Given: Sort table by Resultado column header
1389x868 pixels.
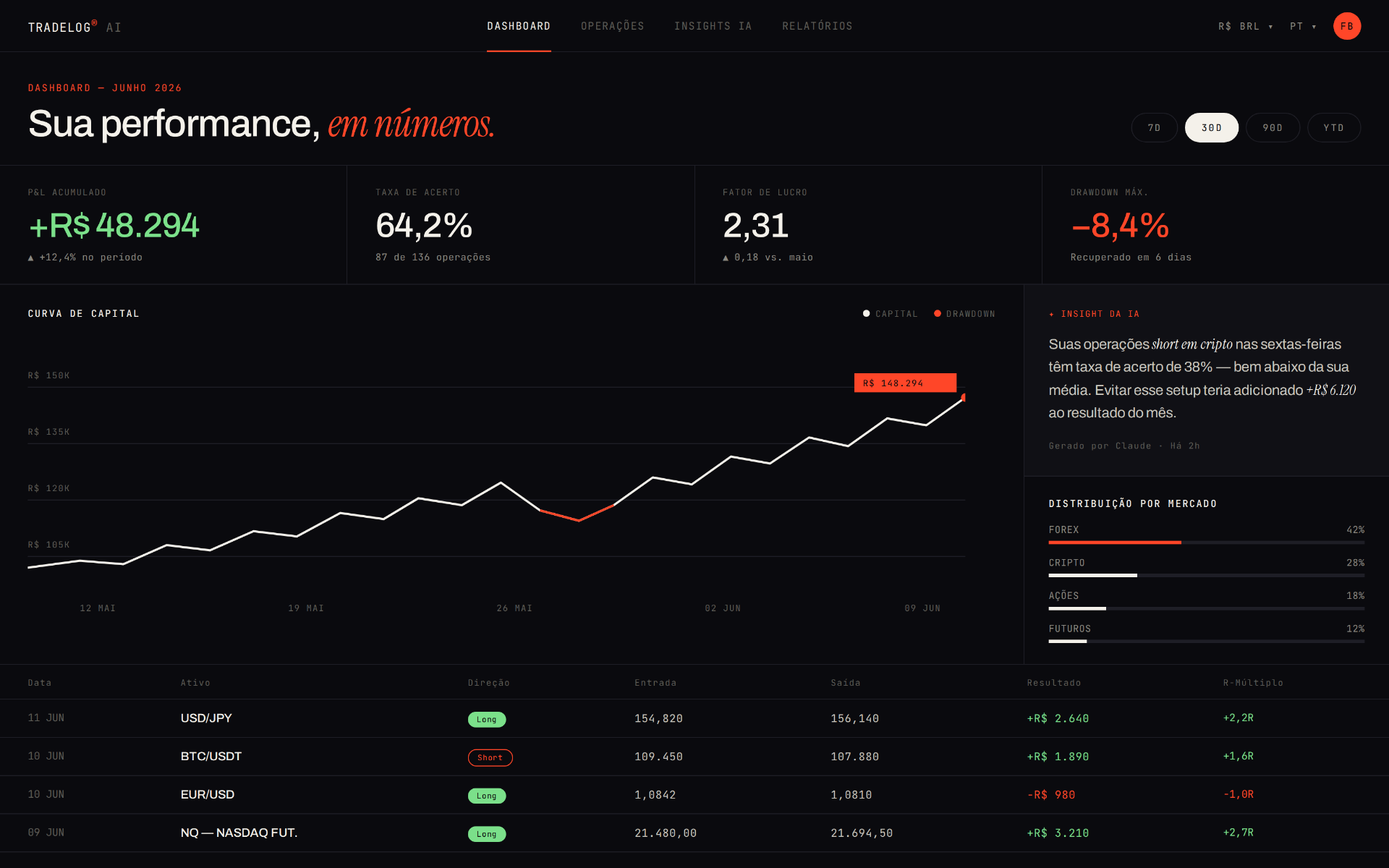Looking at the screenshot, I should (x=1053, y=683).
